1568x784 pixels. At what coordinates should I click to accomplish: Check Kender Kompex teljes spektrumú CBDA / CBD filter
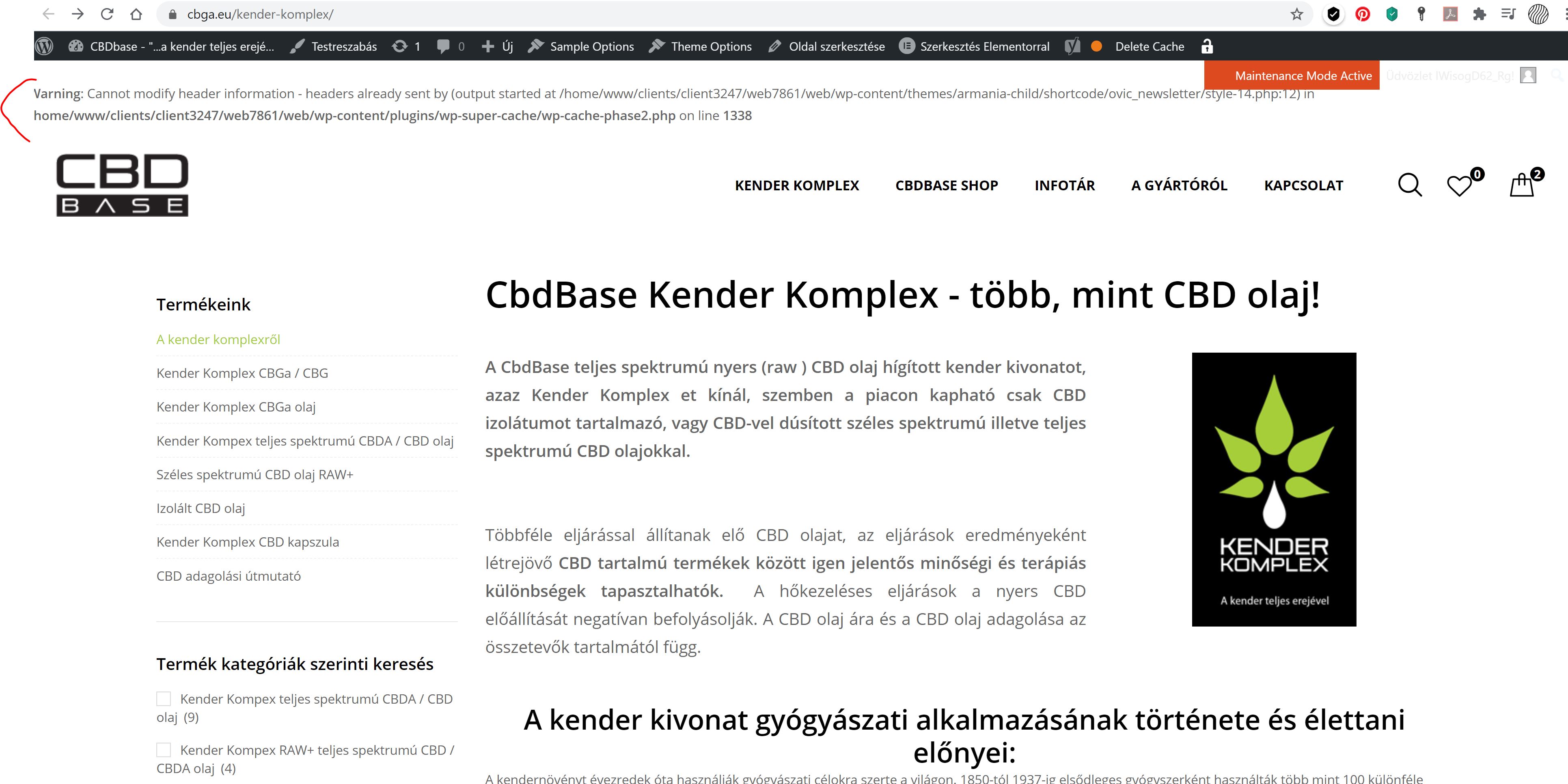[163, 699]
